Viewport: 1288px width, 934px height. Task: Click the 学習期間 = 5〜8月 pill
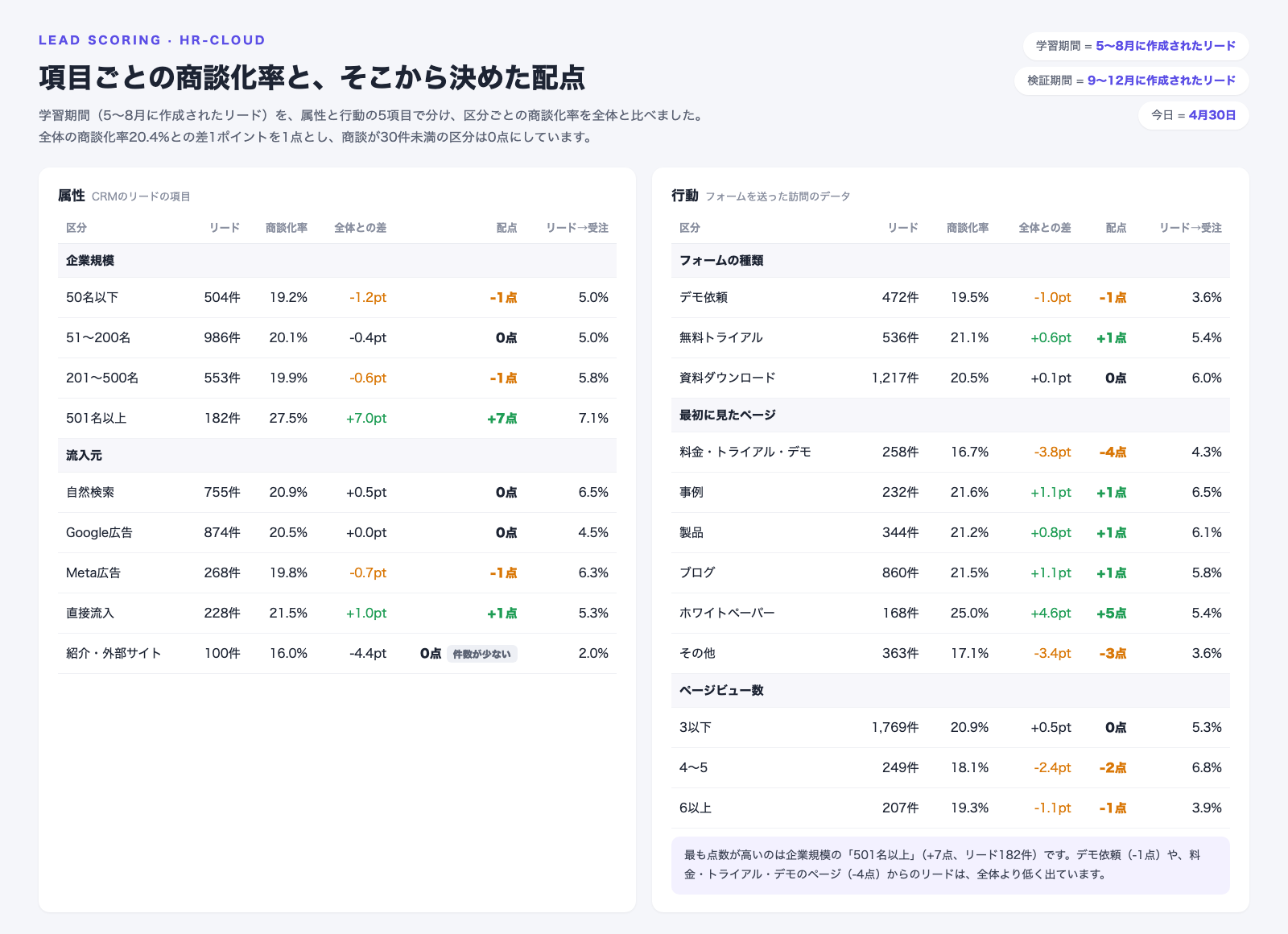tap(1135, 46)
